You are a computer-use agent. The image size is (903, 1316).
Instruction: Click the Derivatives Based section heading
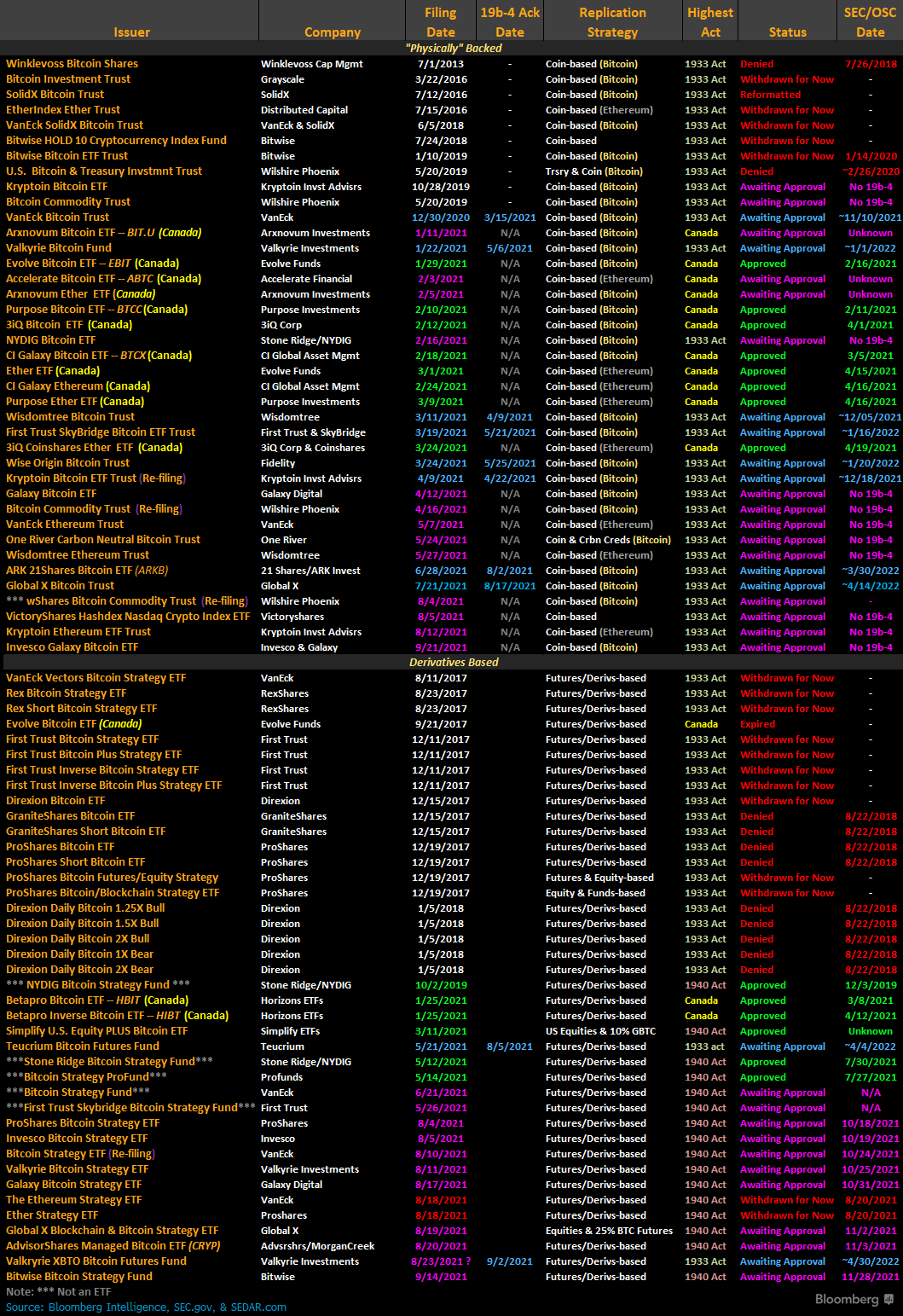[x=454, y=663]
